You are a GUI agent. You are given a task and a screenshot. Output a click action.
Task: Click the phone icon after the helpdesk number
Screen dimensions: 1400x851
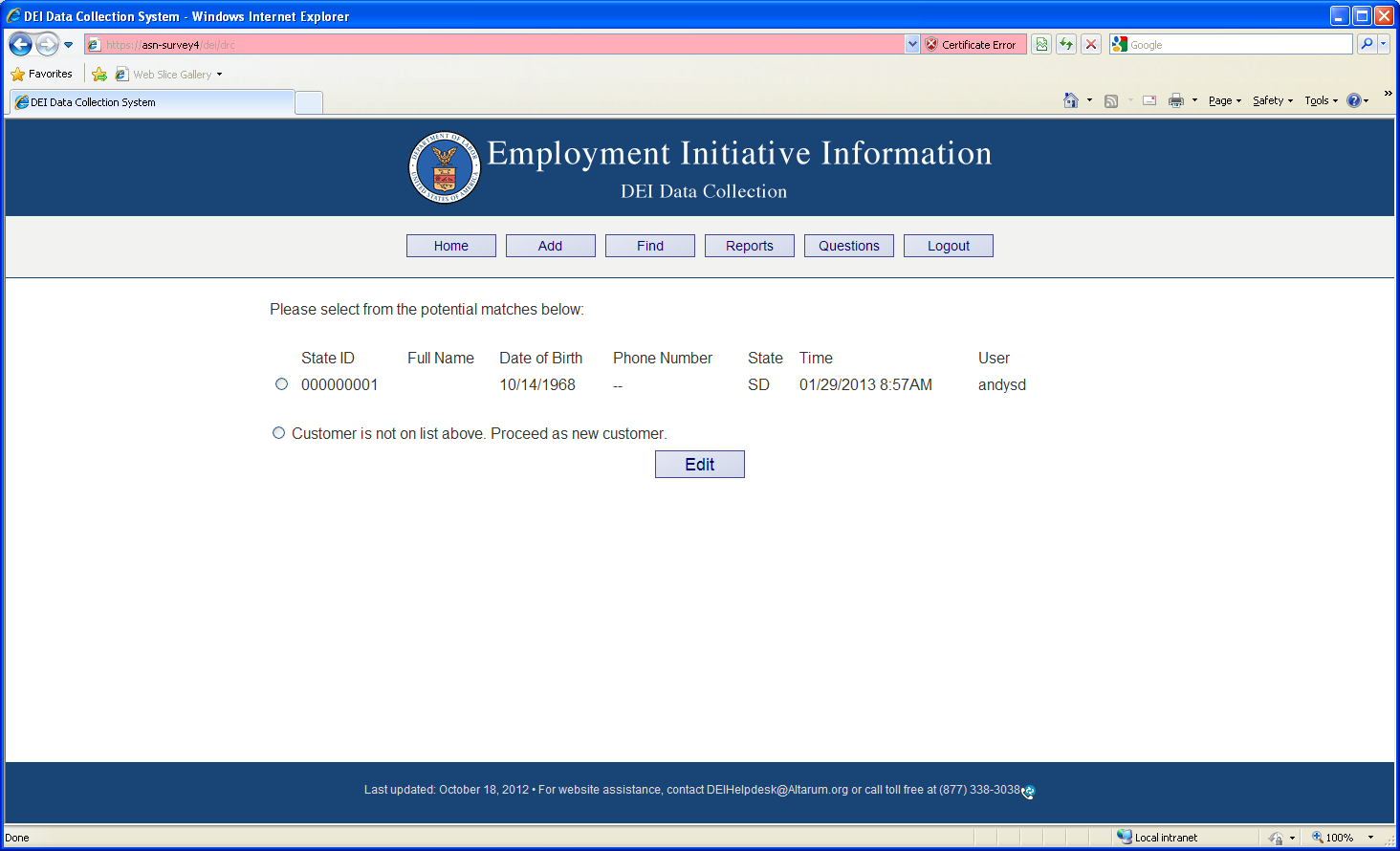pyautogui.click(x=1028, y=792)
